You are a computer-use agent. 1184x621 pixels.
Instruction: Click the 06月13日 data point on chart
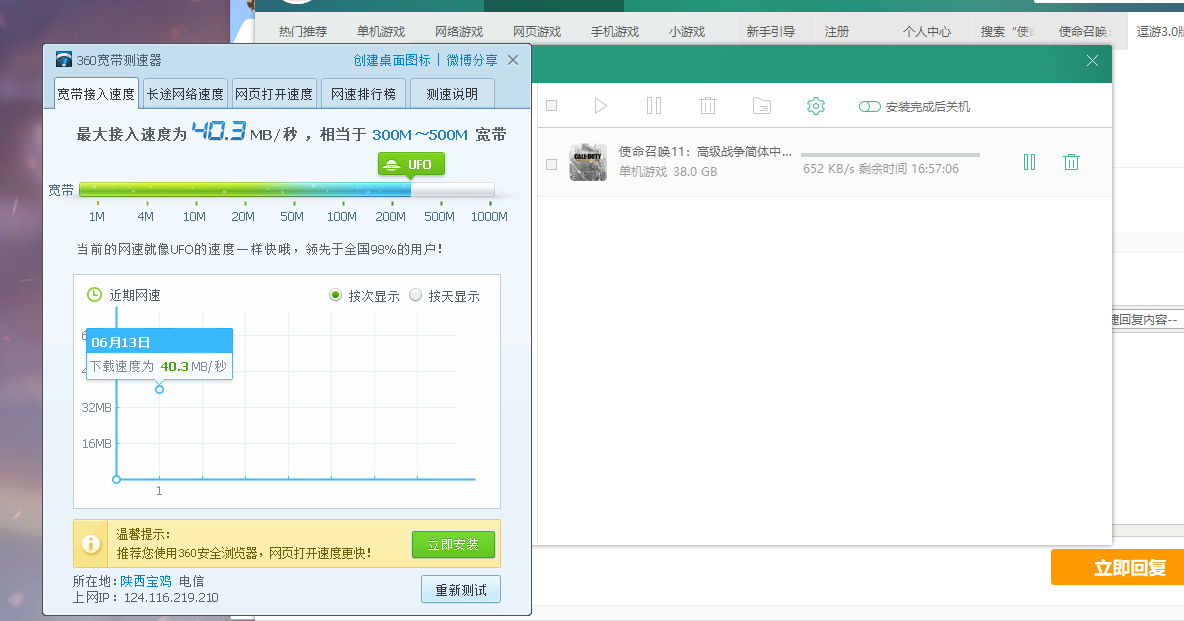tap(159, 389)
